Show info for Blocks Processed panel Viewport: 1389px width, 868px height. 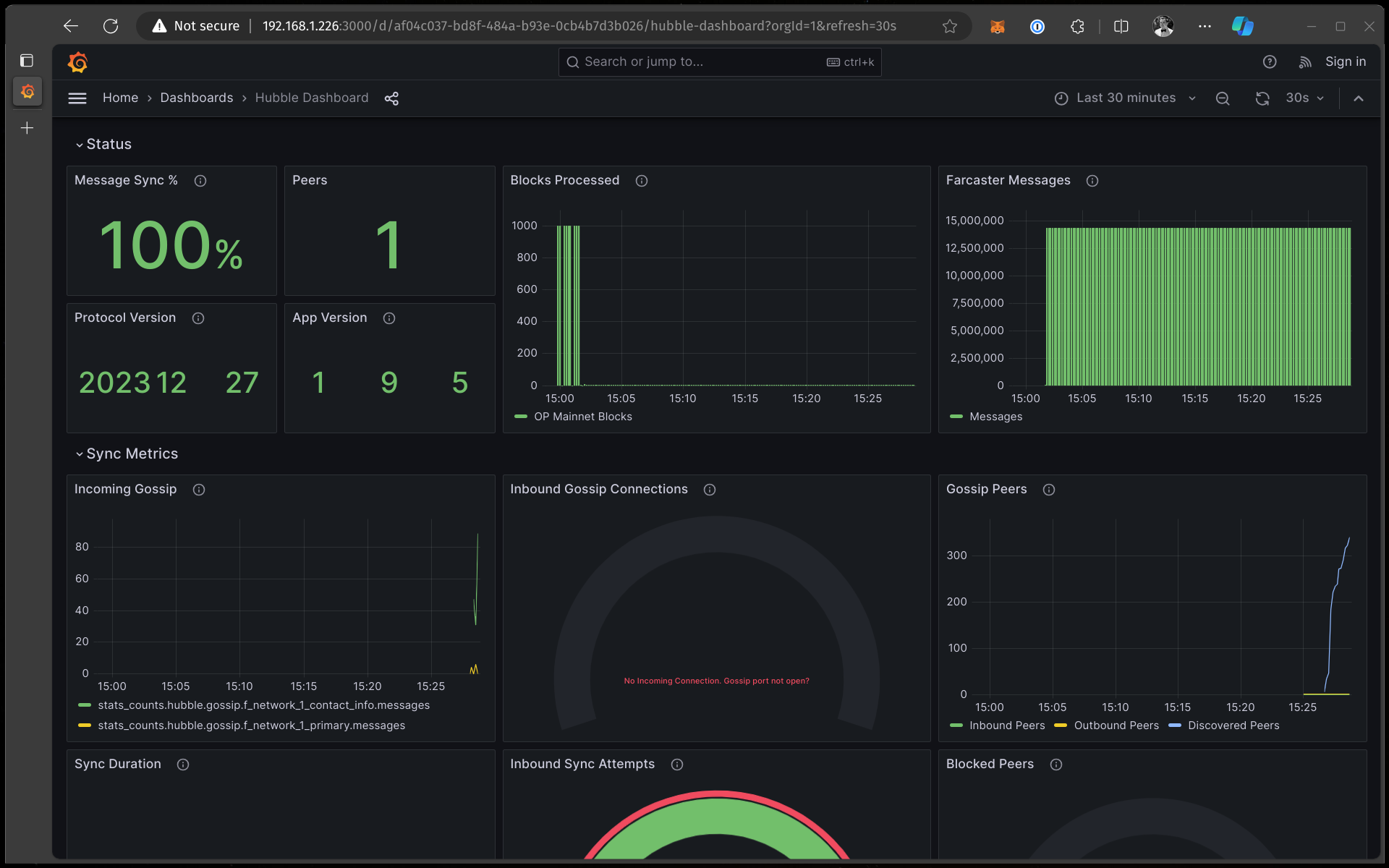coord(642,181)
